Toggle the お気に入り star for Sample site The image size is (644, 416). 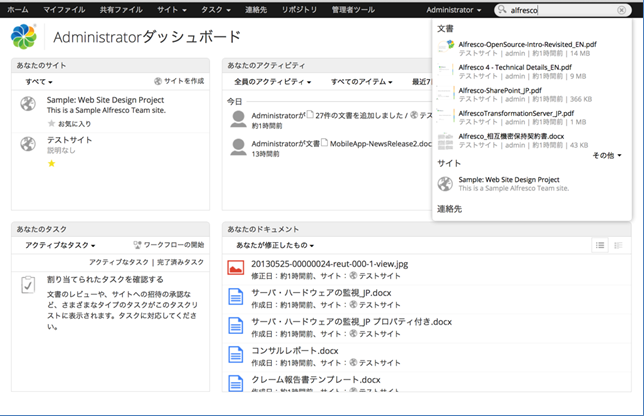click(51, 123)
